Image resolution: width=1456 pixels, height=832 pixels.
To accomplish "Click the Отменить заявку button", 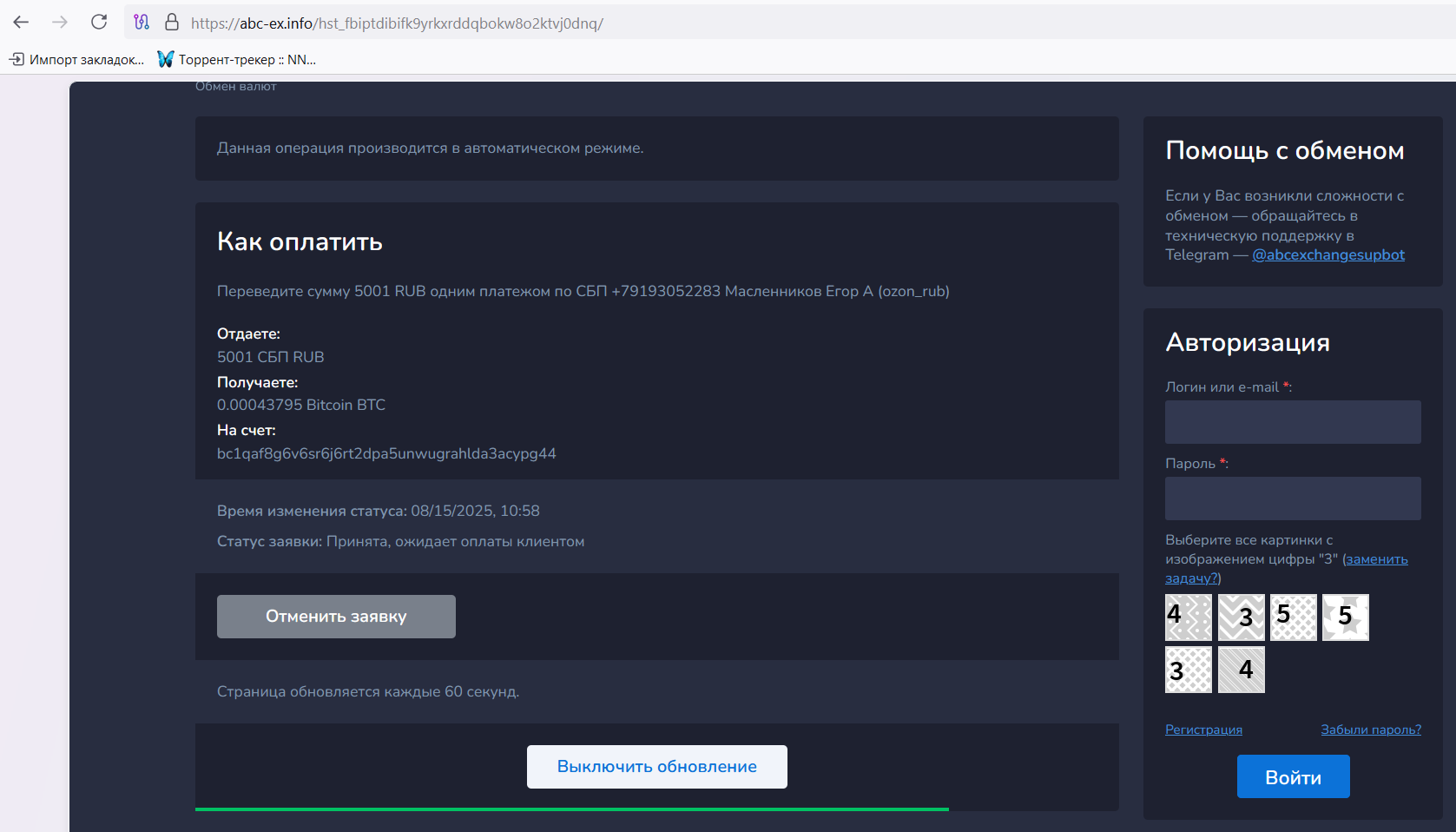I will pyautogui.click(x=336, y=617).
